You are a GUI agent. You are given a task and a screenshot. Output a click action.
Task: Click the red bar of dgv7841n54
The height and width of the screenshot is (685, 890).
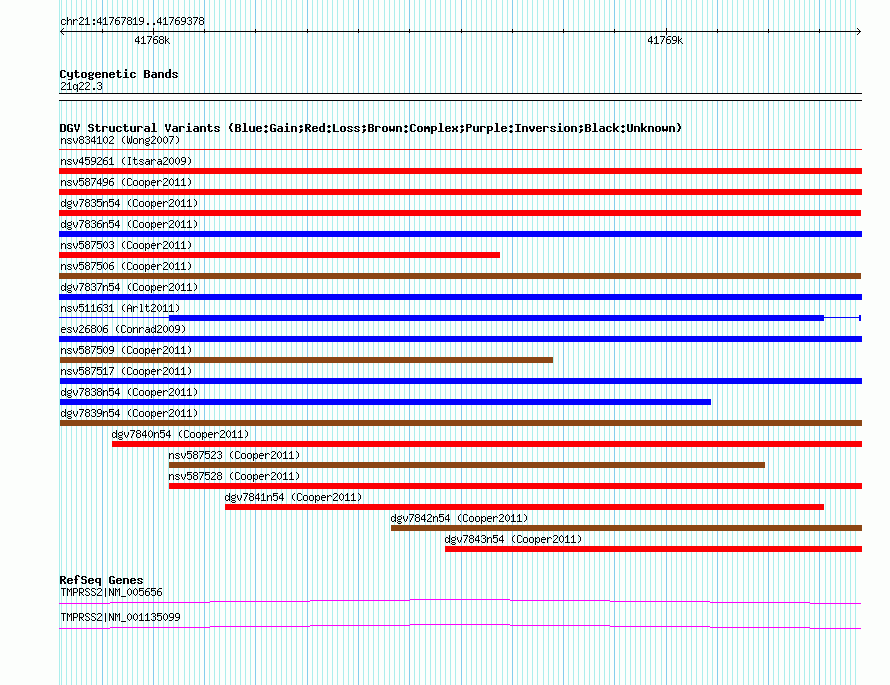click(524, 507)
